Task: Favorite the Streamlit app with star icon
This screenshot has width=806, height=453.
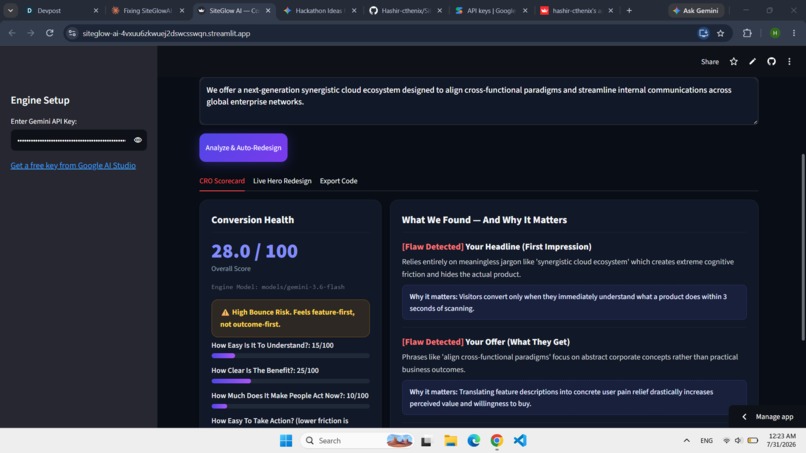Action: [734, 62]
